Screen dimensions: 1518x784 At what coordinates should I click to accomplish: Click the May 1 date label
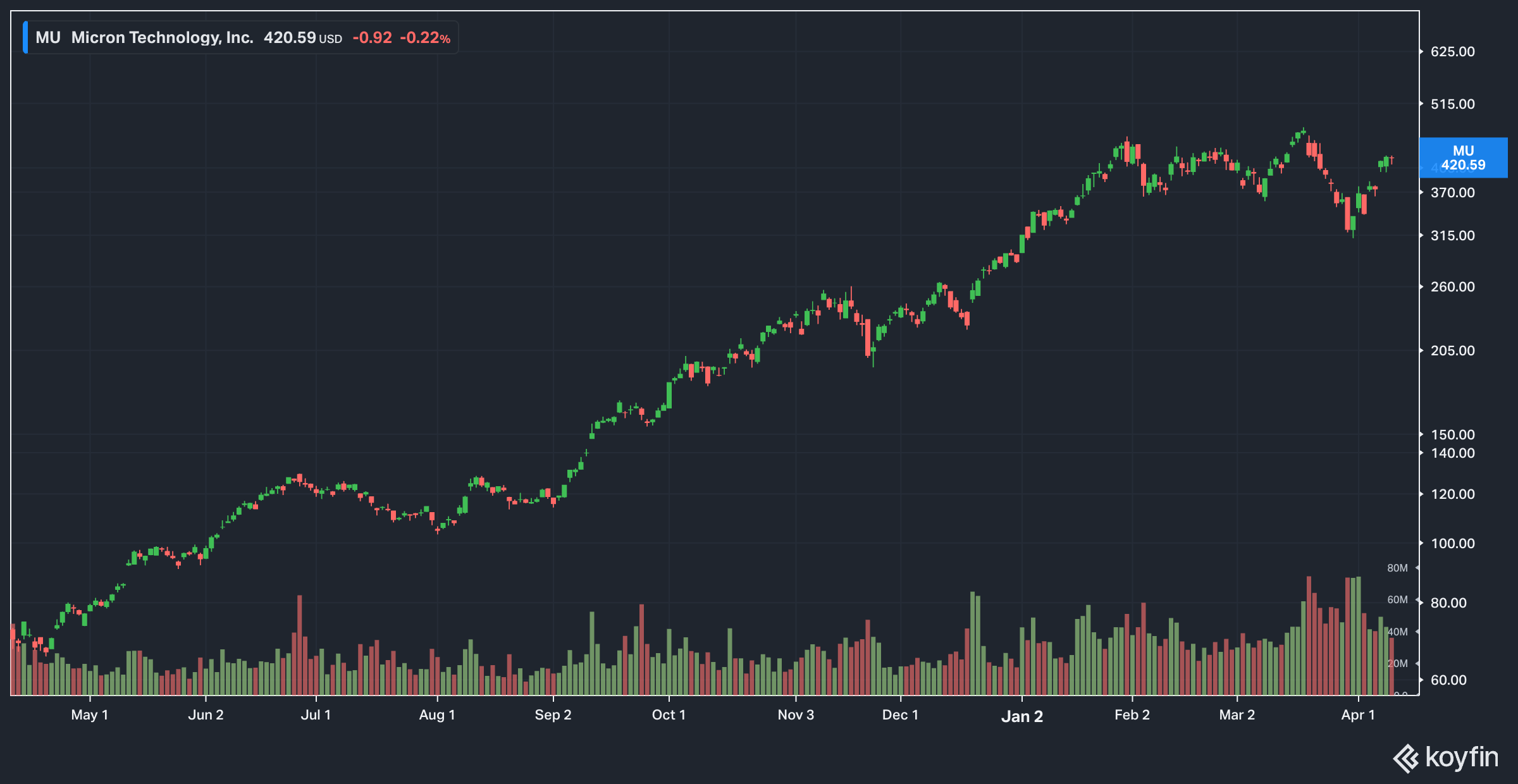click(89, 715)
